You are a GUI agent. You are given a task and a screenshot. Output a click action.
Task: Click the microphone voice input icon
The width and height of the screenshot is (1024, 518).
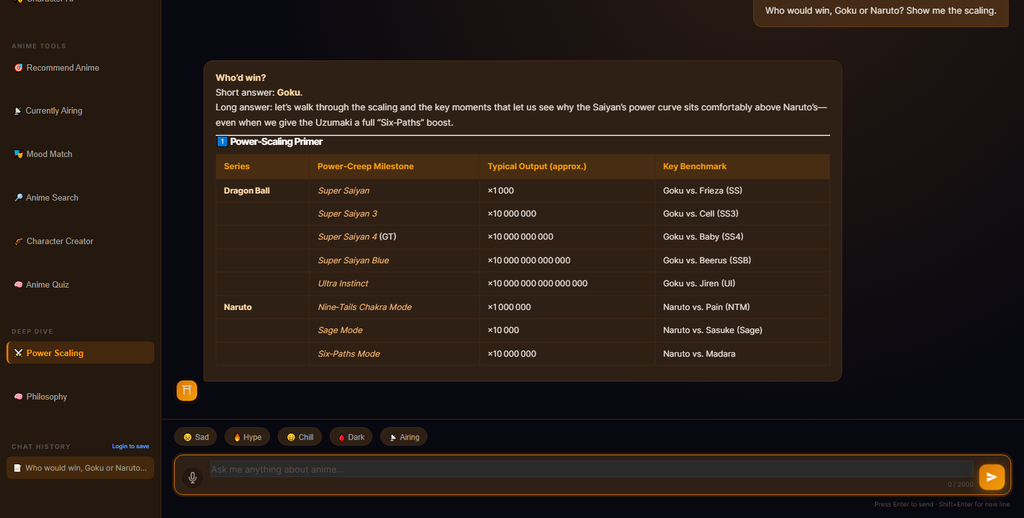pos(192,478)
